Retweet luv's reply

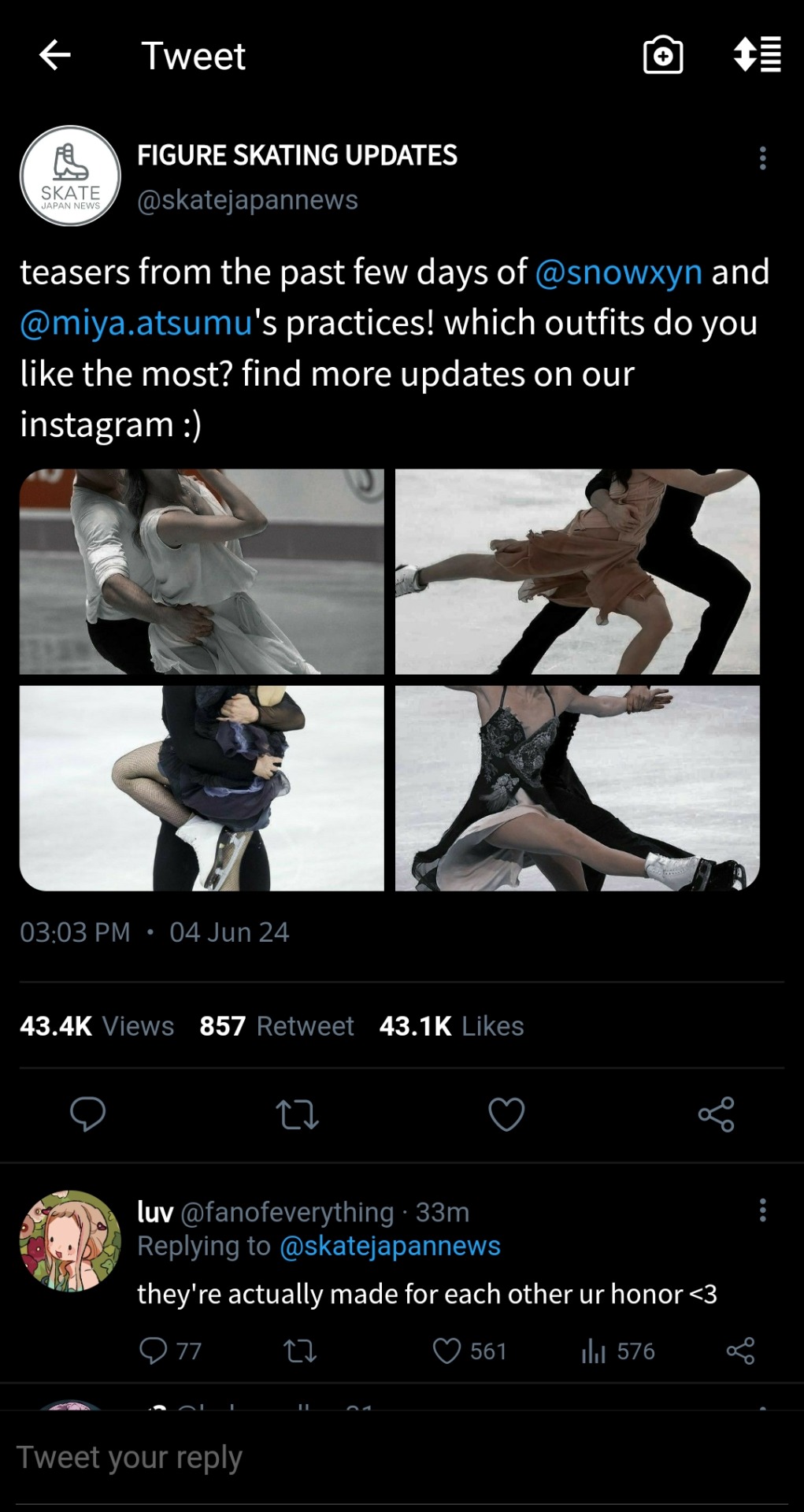point(300,1351)
